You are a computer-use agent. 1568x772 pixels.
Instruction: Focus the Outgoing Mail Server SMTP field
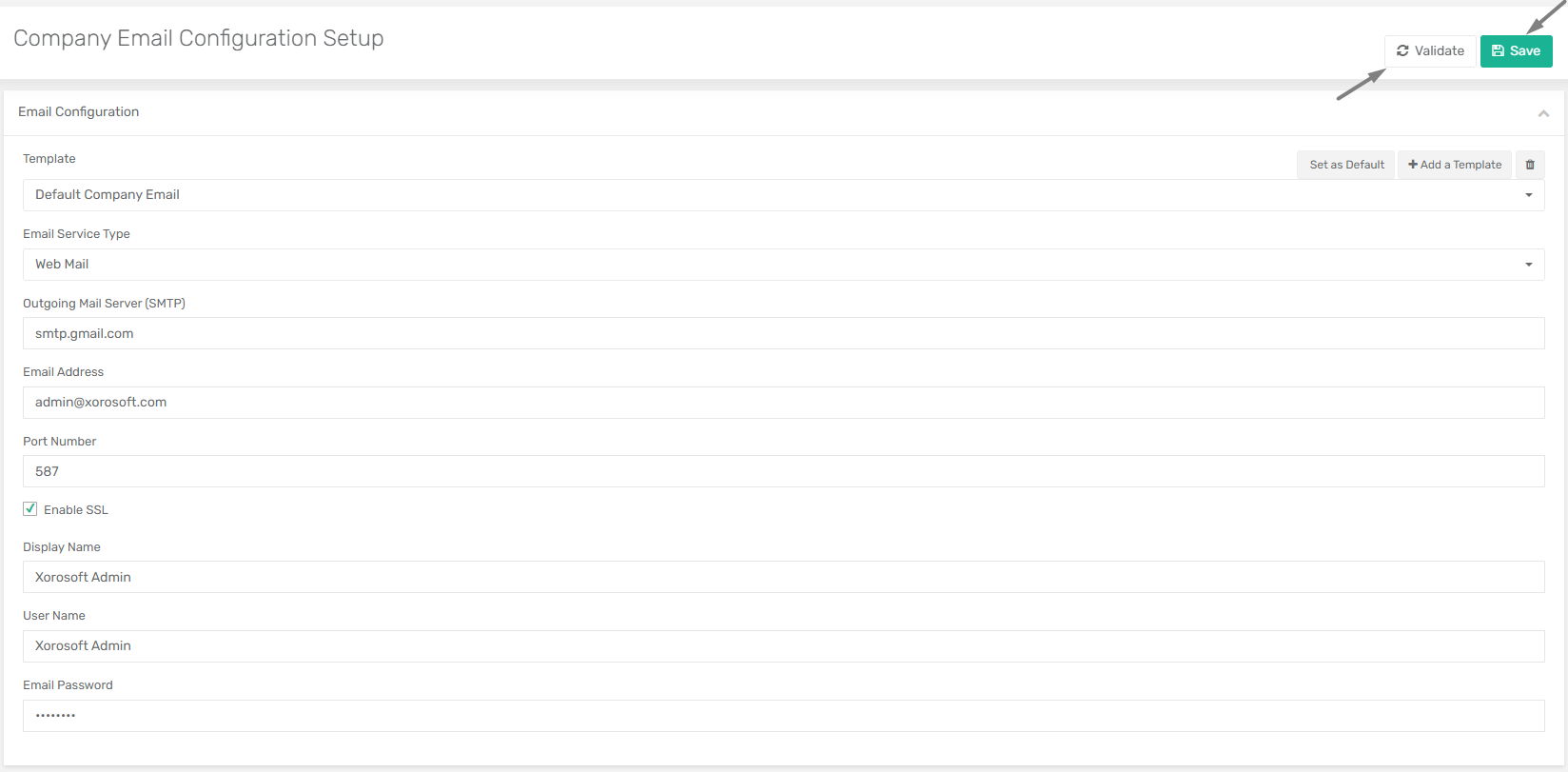[784, 333]
